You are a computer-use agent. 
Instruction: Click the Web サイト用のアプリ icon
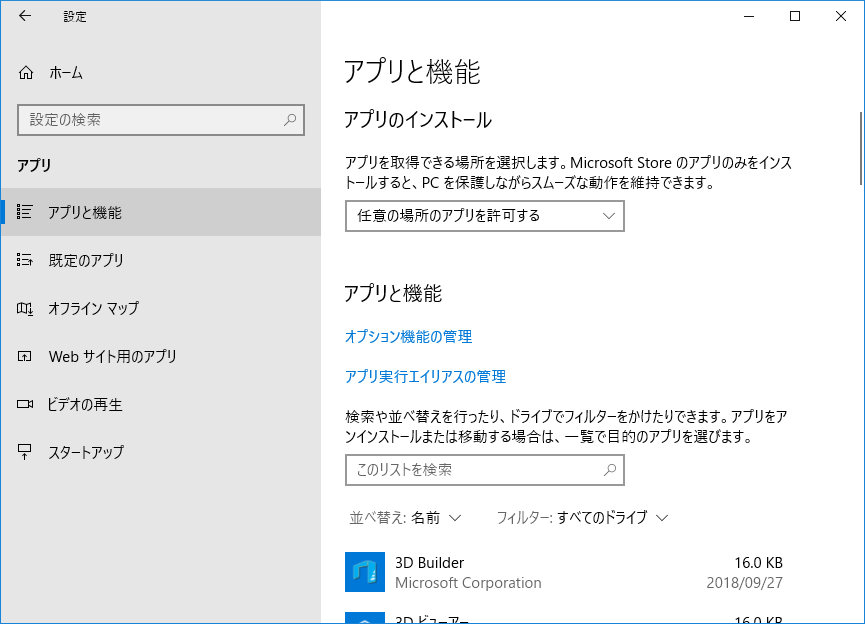24,356
